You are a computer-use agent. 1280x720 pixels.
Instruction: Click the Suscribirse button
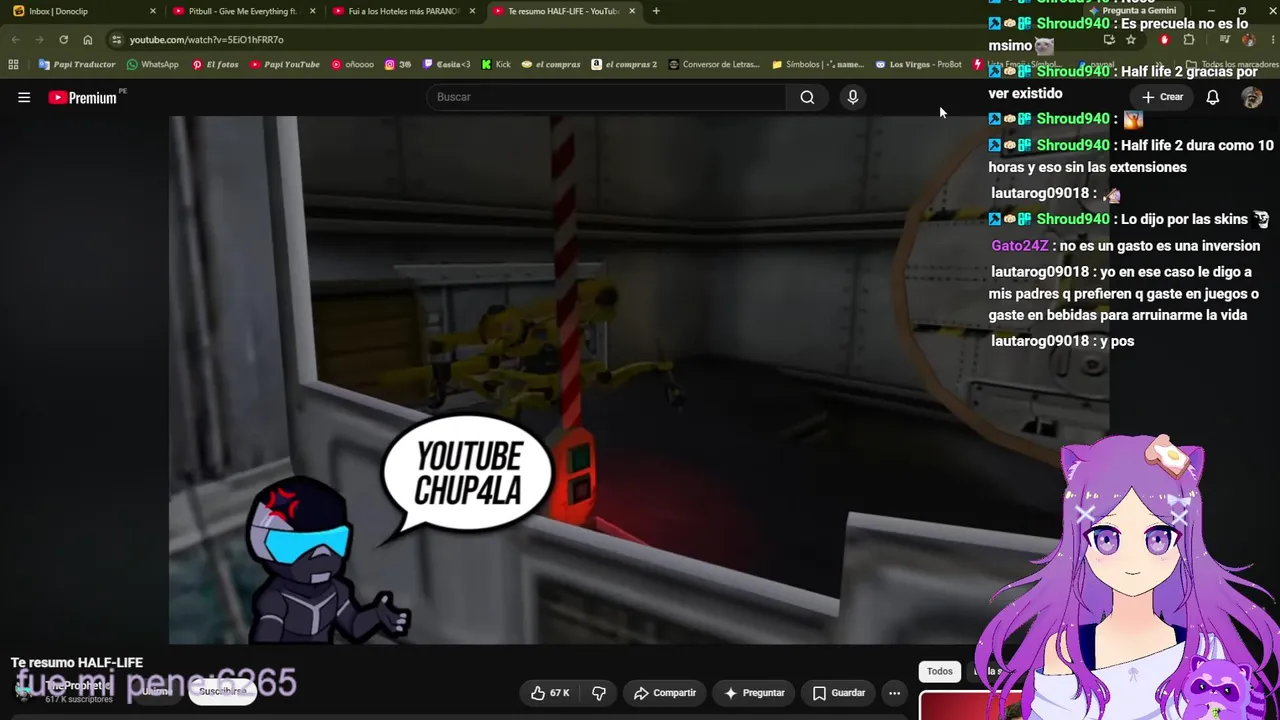coord(222,691)
